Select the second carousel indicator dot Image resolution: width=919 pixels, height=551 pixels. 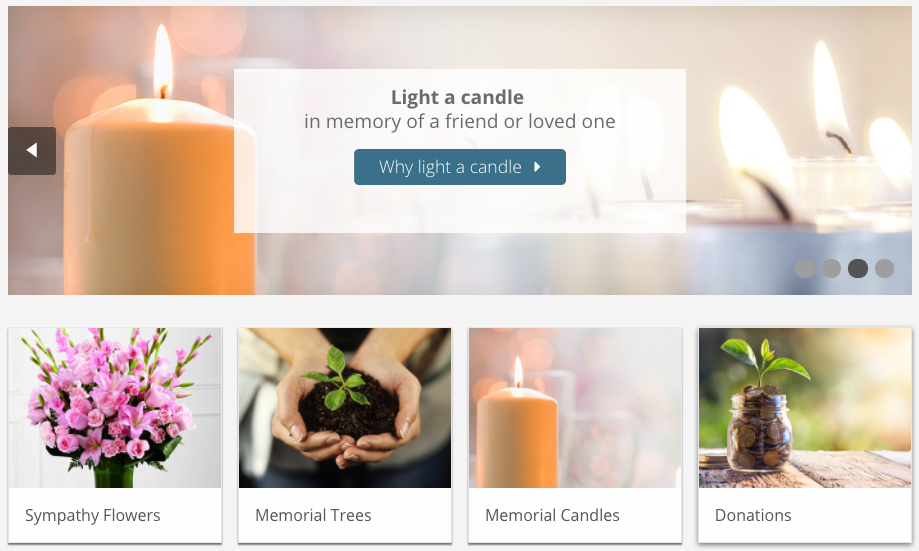[831, 268]
